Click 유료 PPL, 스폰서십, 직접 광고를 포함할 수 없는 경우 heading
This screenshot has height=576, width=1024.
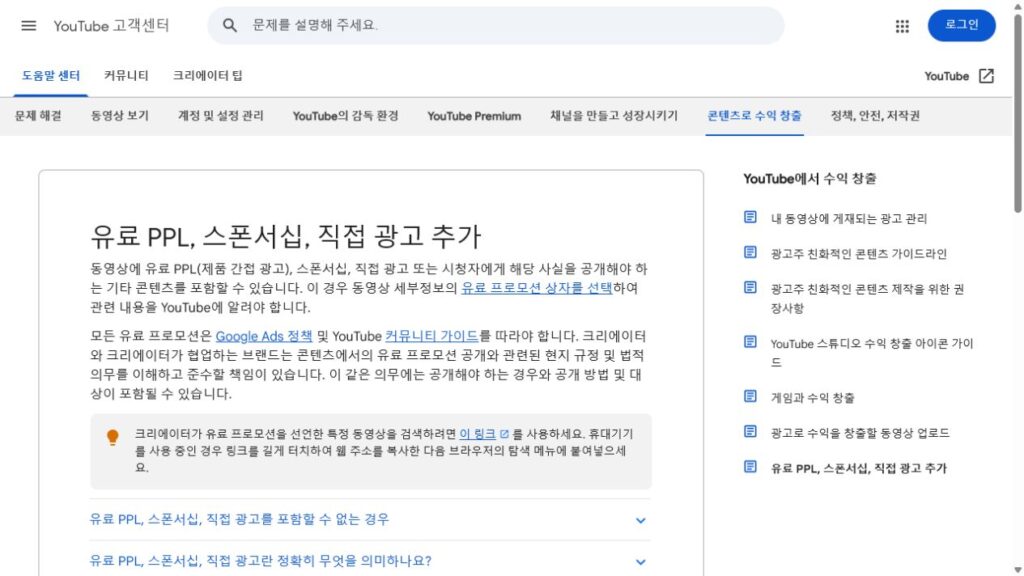tap(239, 519)
